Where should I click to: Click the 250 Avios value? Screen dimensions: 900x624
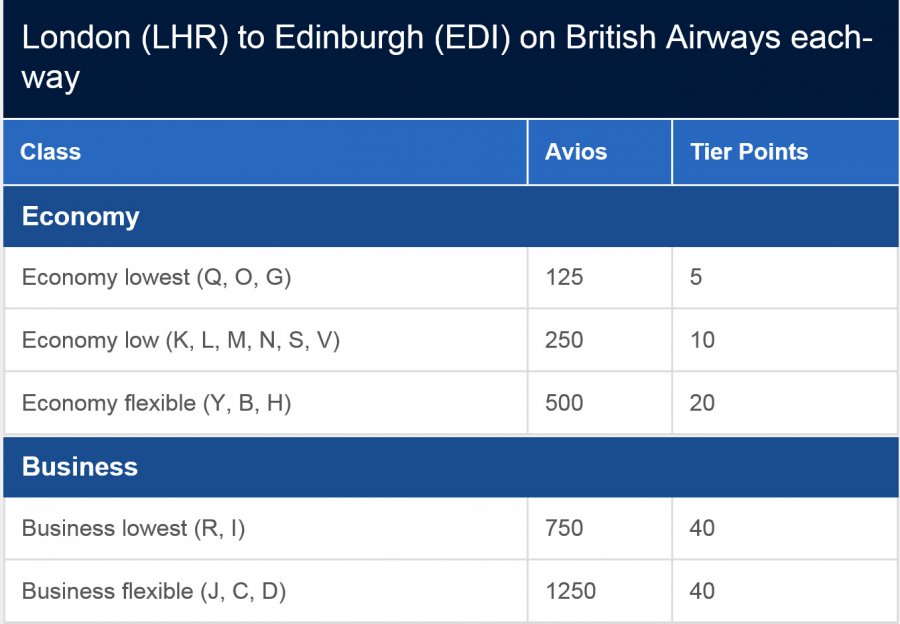click(564, 340)
